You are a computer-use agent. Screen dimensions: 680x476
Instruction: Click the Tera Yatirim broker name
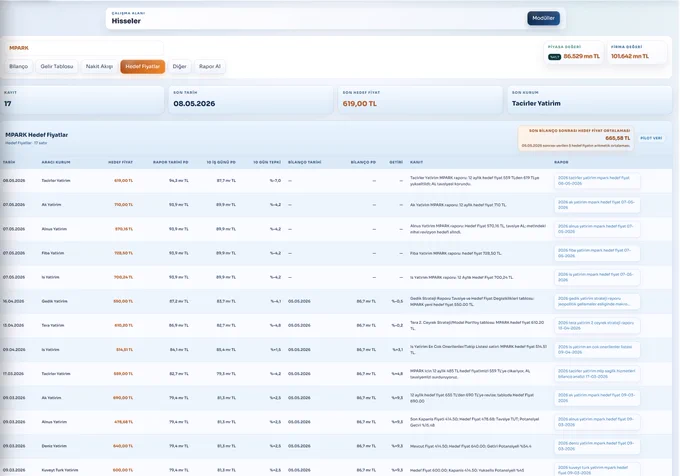pyautogui.click(x=52, y=326)
